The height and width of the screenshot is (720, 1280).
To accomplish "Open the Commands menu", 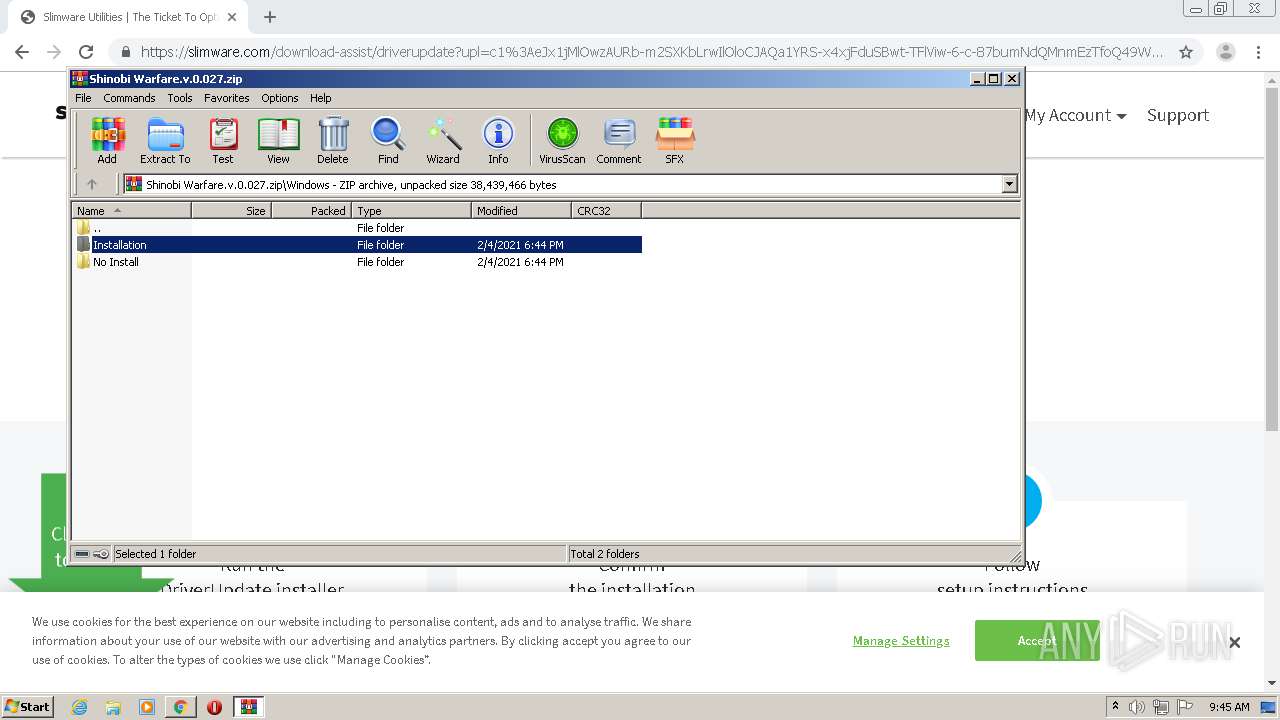I will [x=129, y=98].
